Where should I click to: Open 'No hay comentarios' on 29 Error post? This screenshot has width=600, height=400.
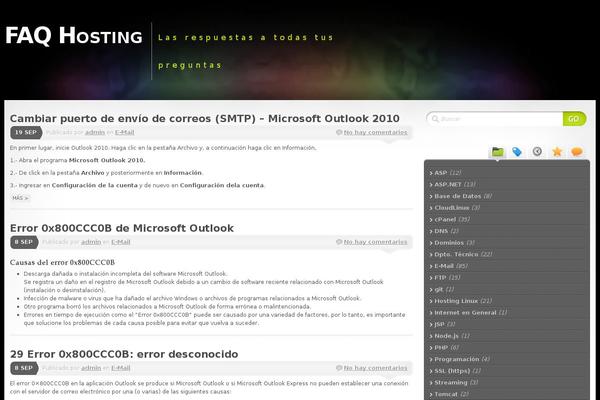tap(375, 368)
